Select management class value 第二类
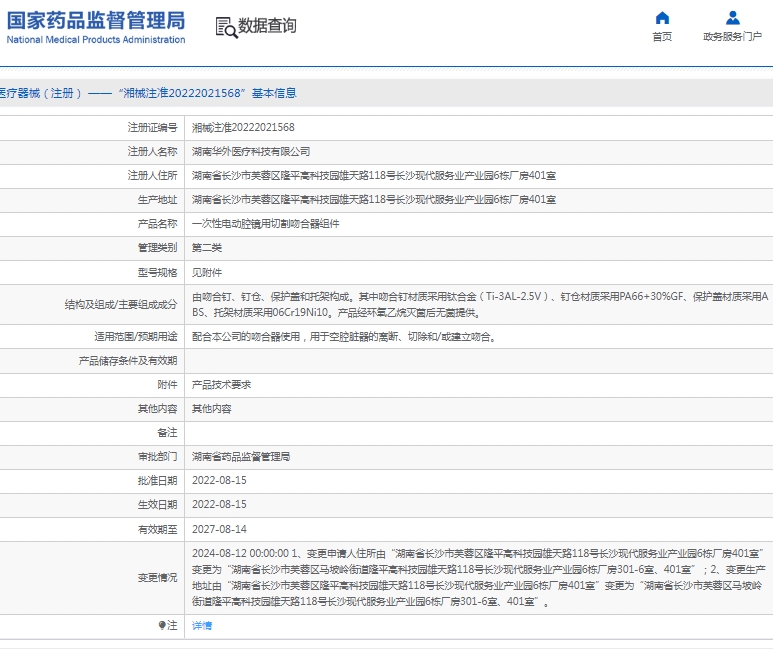Viewport: 773px width, 649px height. [x=207, y=248]
